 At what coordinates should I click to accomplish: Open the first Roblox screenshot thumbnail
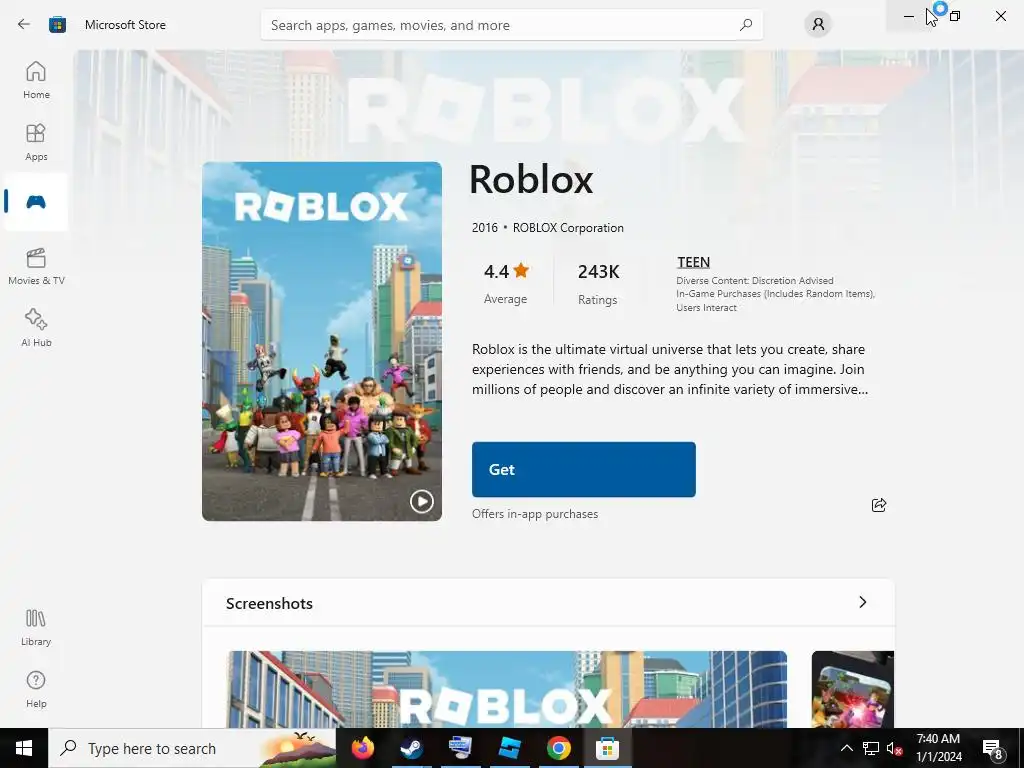pos(507,689)
